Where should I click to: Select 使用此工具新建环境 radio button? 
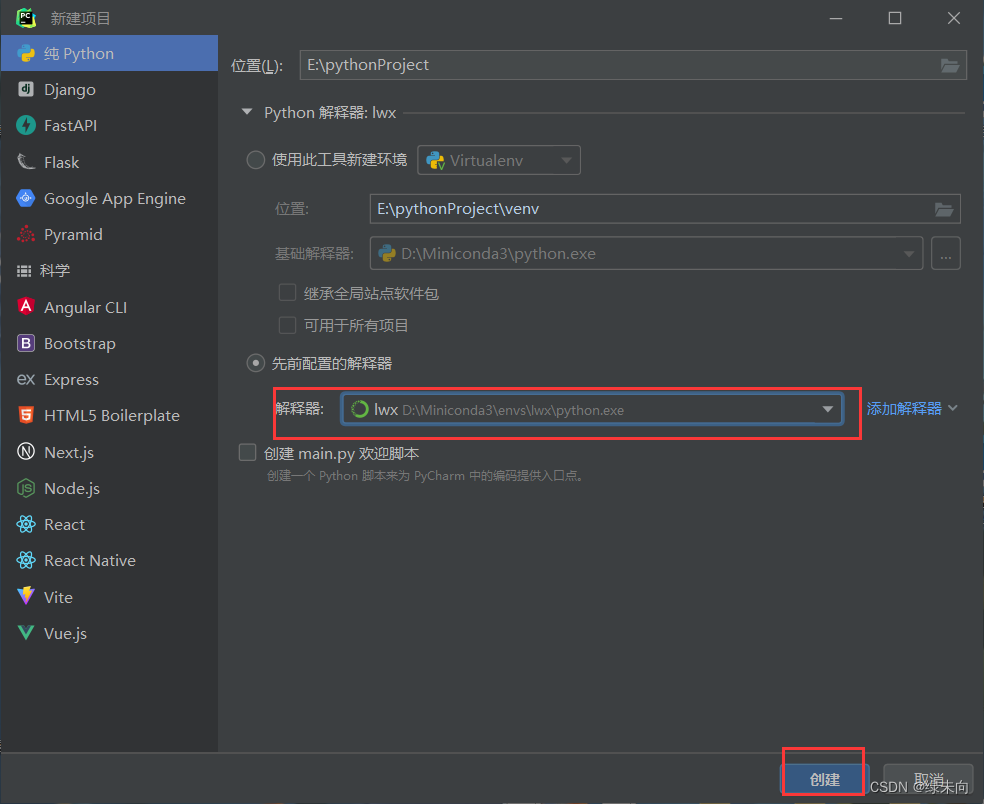pyautogui.click(x=255, y=160)
